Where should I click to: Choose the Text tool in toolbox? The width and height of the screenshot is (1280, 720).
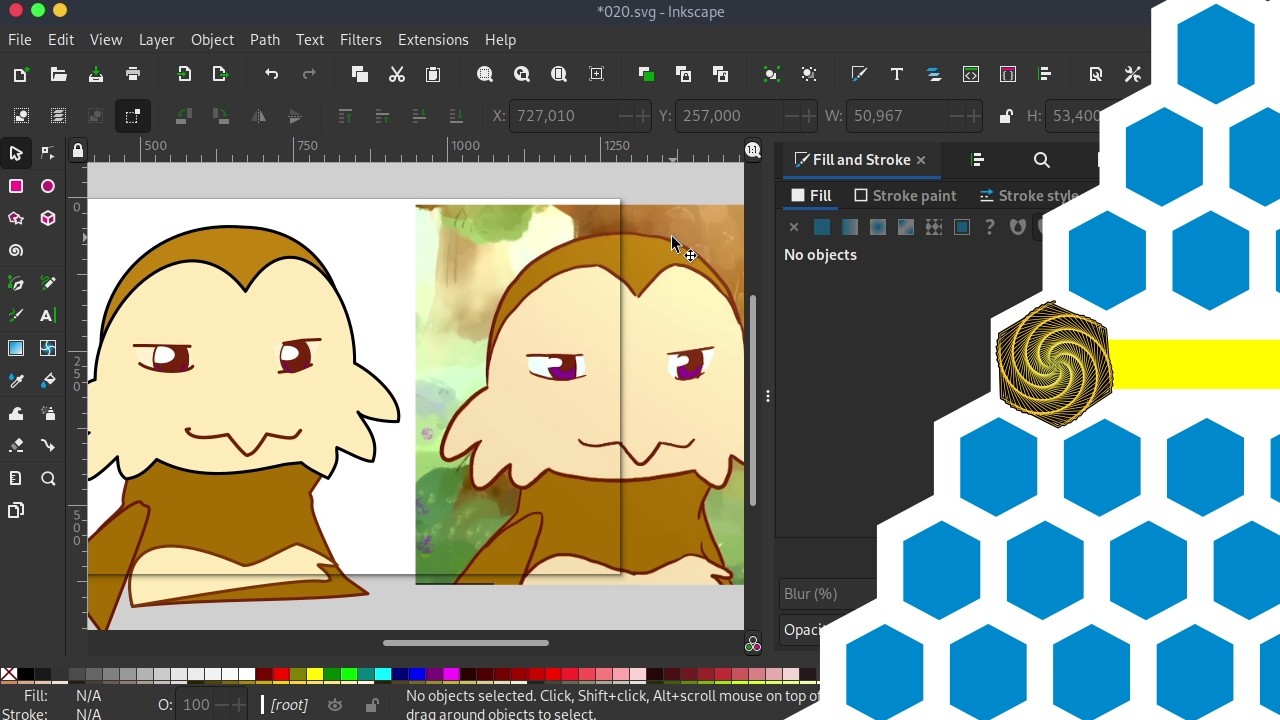click(x=48, y=316)
